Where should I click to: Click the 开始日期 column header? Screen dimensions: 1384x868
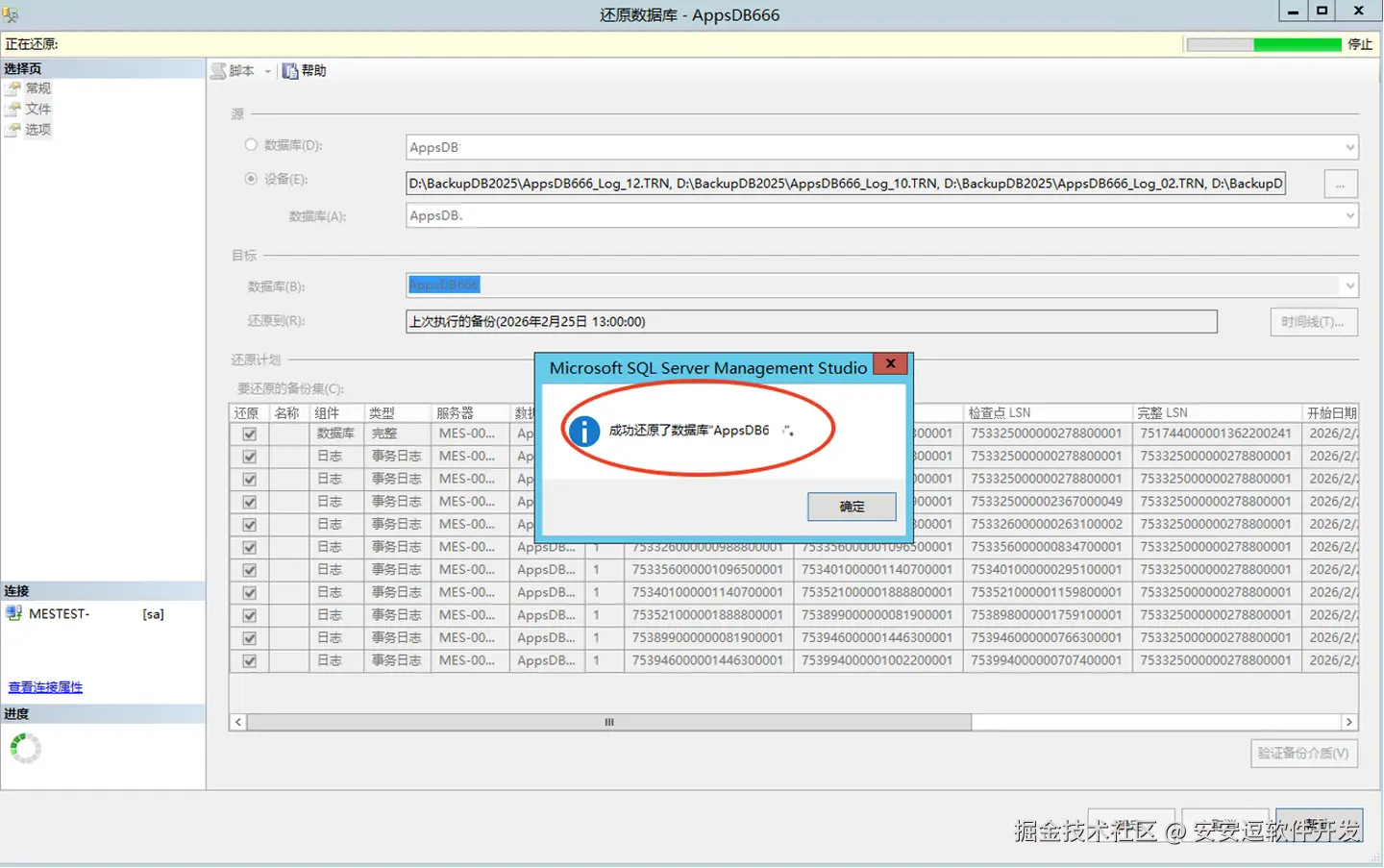[1330, 413]
